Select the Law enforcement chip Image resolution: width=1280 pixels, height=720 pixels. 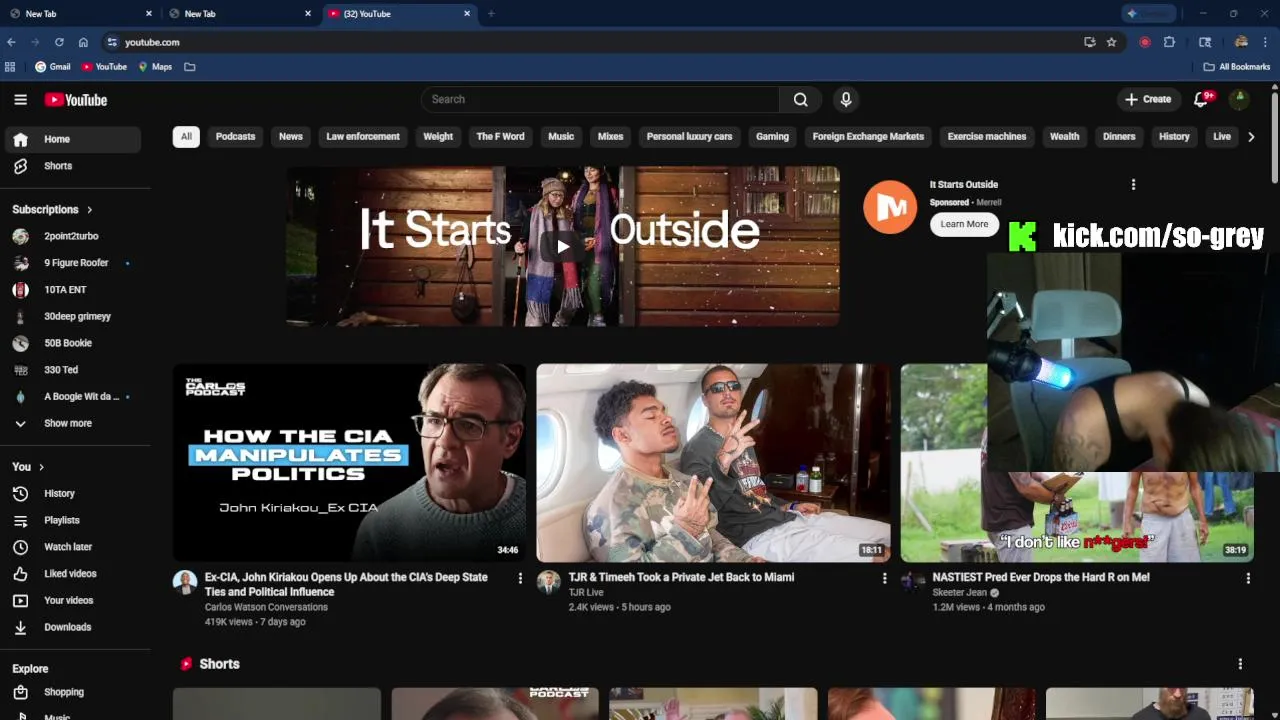click(363, 137)
